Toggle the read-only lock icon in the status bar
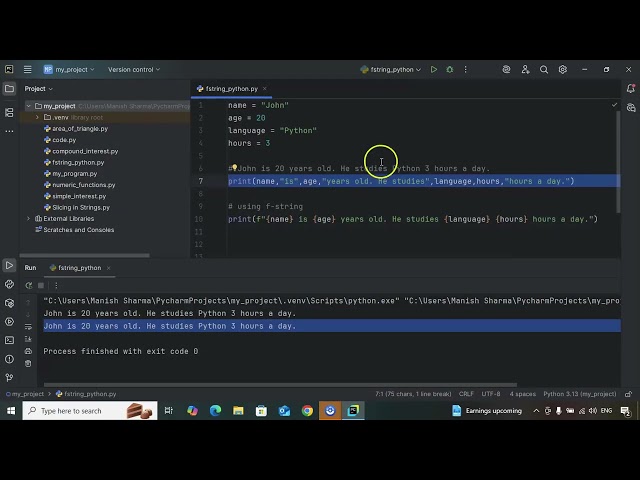The image size is (640, 480). pos(629,394)
